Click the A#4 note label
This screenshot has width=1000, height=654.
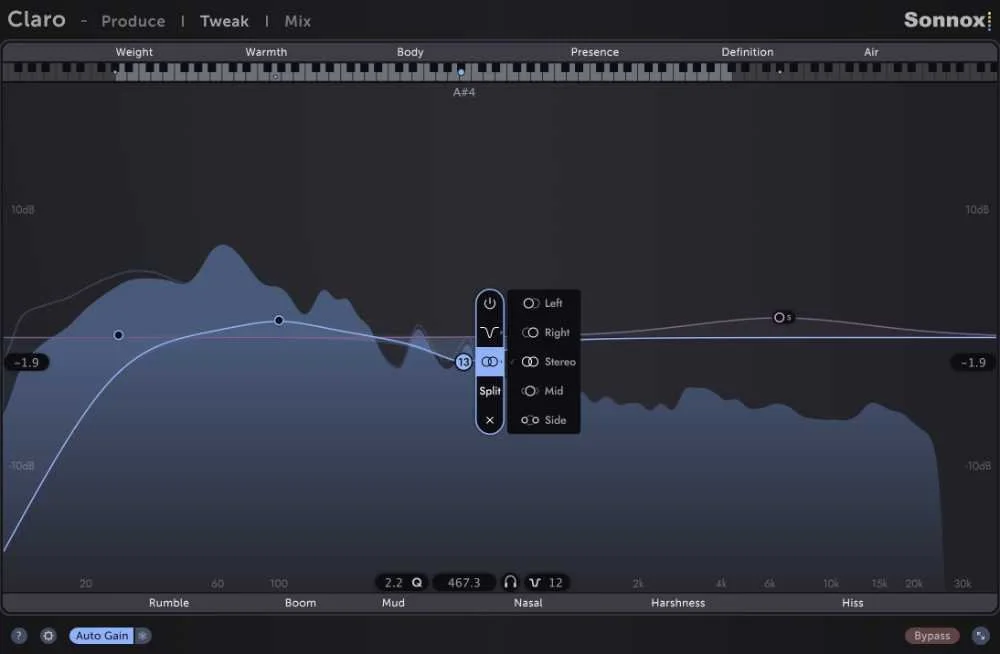[464, 93]
